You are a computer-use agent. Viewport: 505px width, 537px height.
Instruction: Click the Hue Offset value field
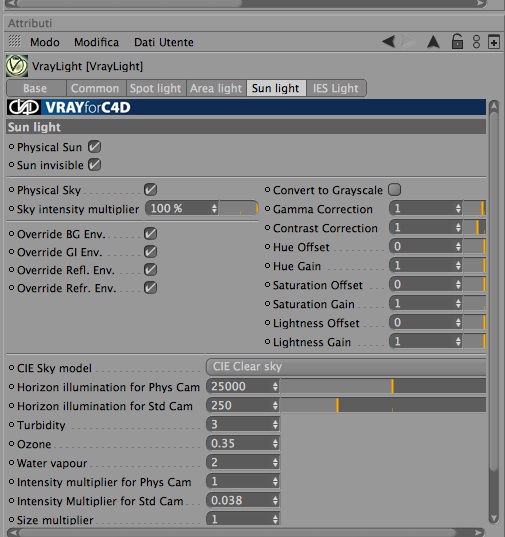pyautogui.click(x=426, y=247)
